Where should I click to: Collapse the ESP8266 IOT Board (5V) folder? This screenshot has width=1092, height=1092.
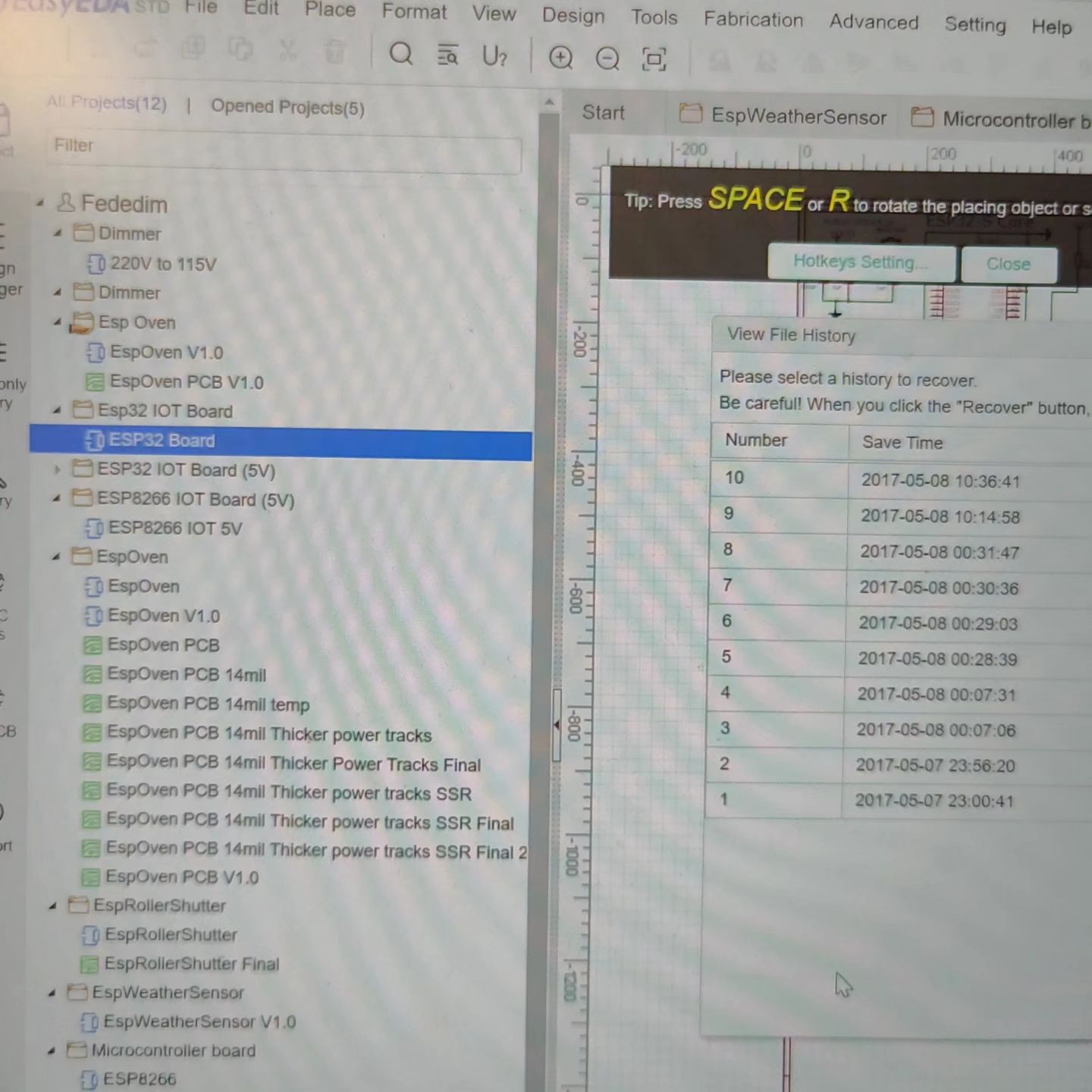tap(57, 498)
